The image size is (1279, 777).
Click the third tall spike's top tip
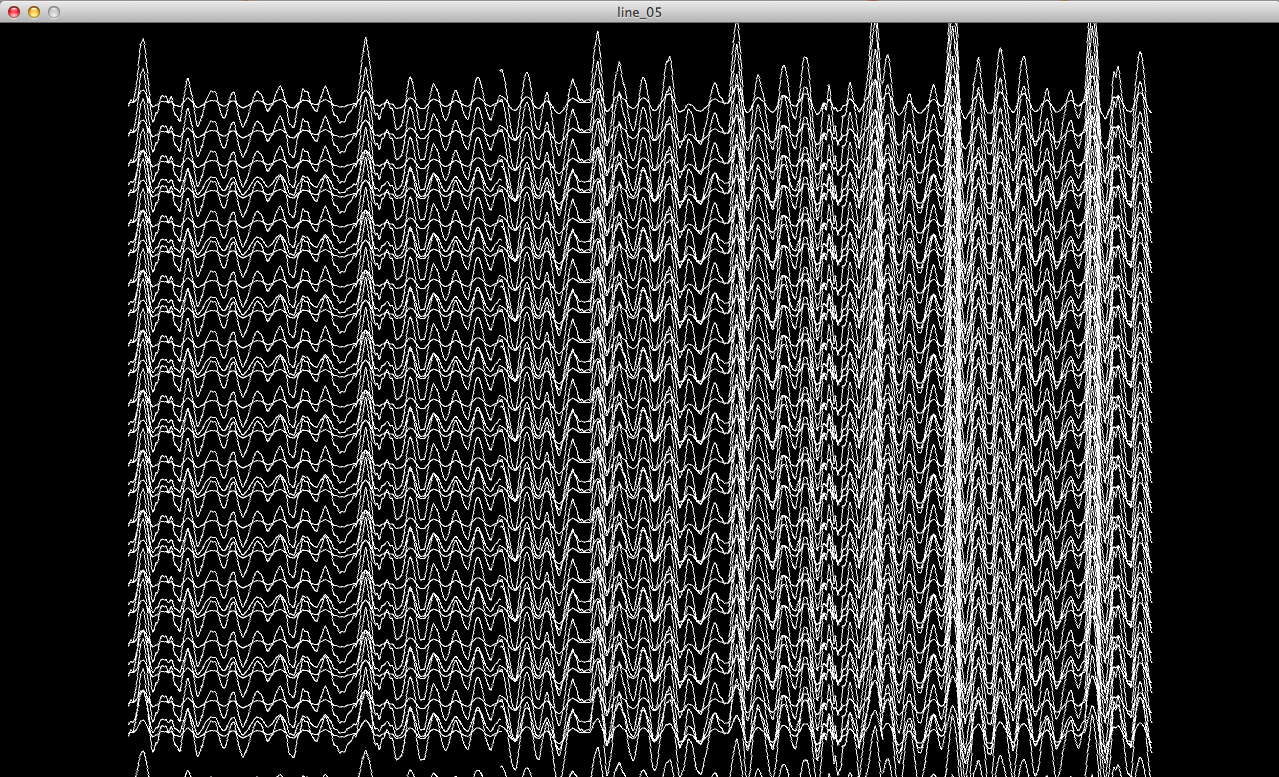[597, 34]
